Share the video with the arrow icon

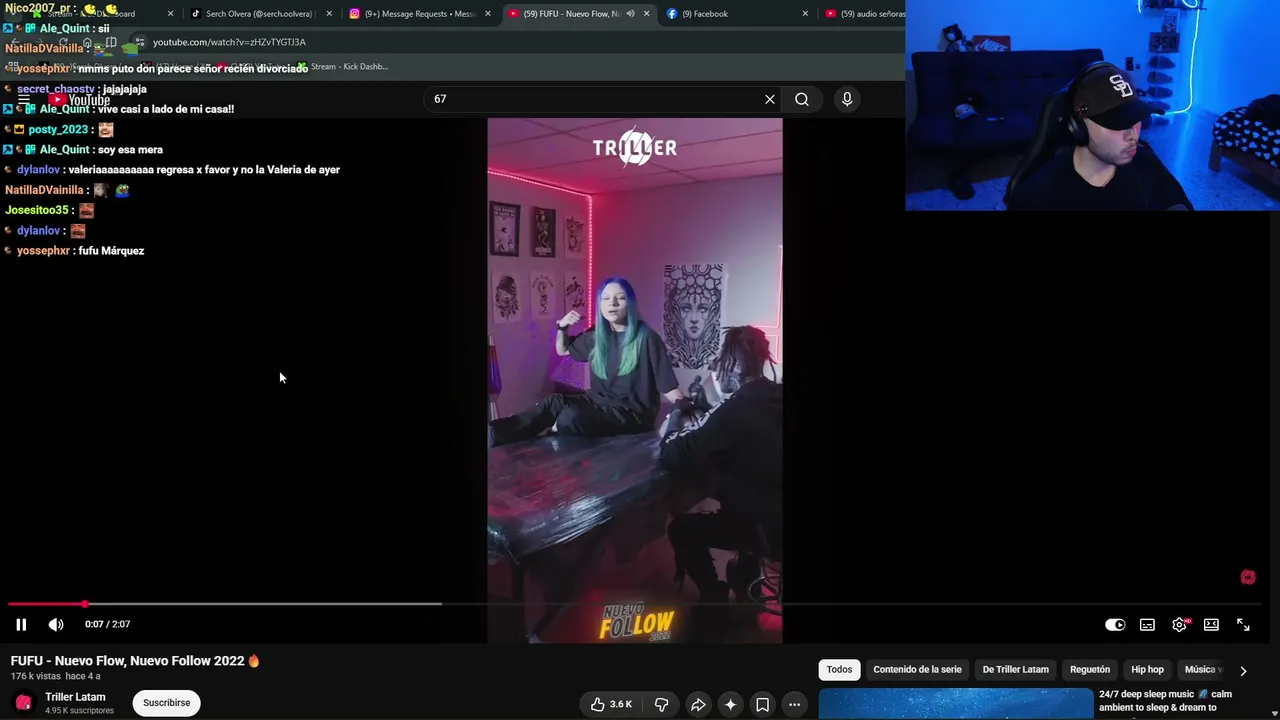698,704
